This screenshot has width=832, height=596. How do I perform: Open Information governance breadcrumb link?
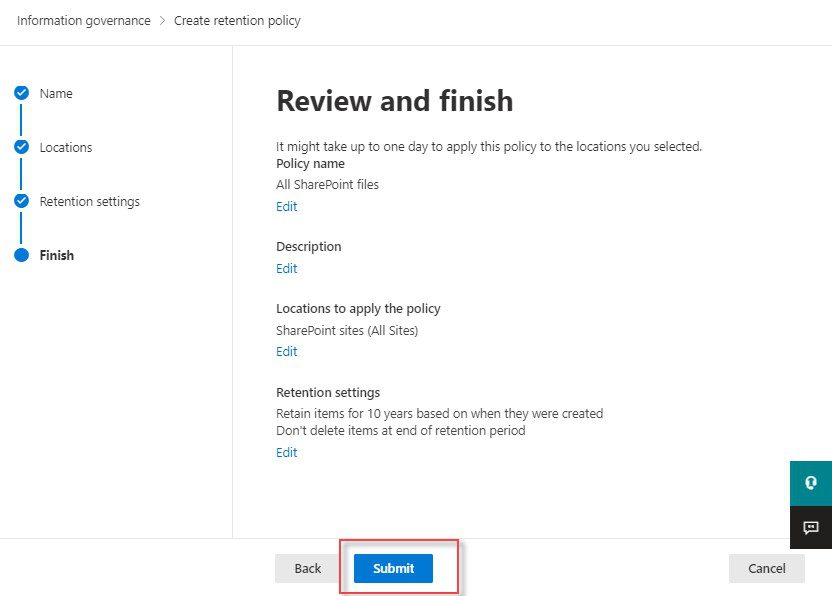point(84,21)
